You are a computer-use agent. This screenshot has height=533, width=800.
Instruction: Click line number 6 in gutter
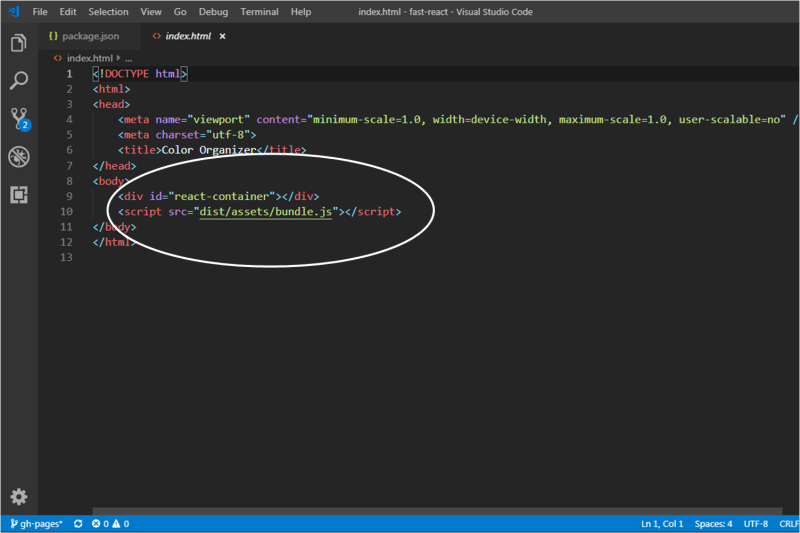[69, 150]
